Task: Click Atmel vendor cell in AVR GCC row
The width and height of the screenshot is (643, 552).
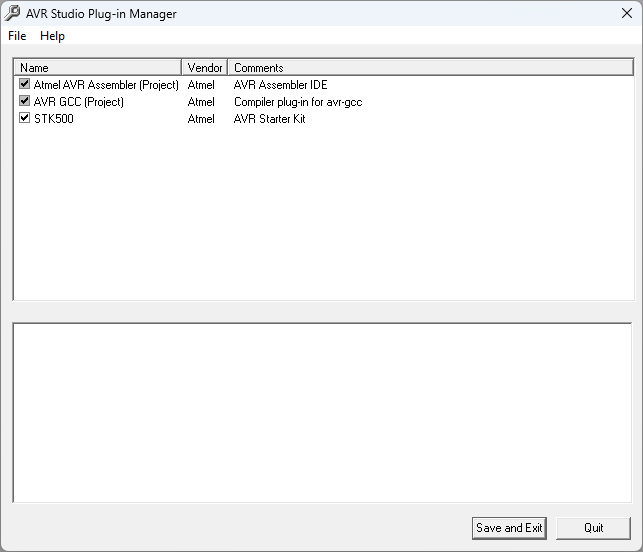Action: [201, 102]
